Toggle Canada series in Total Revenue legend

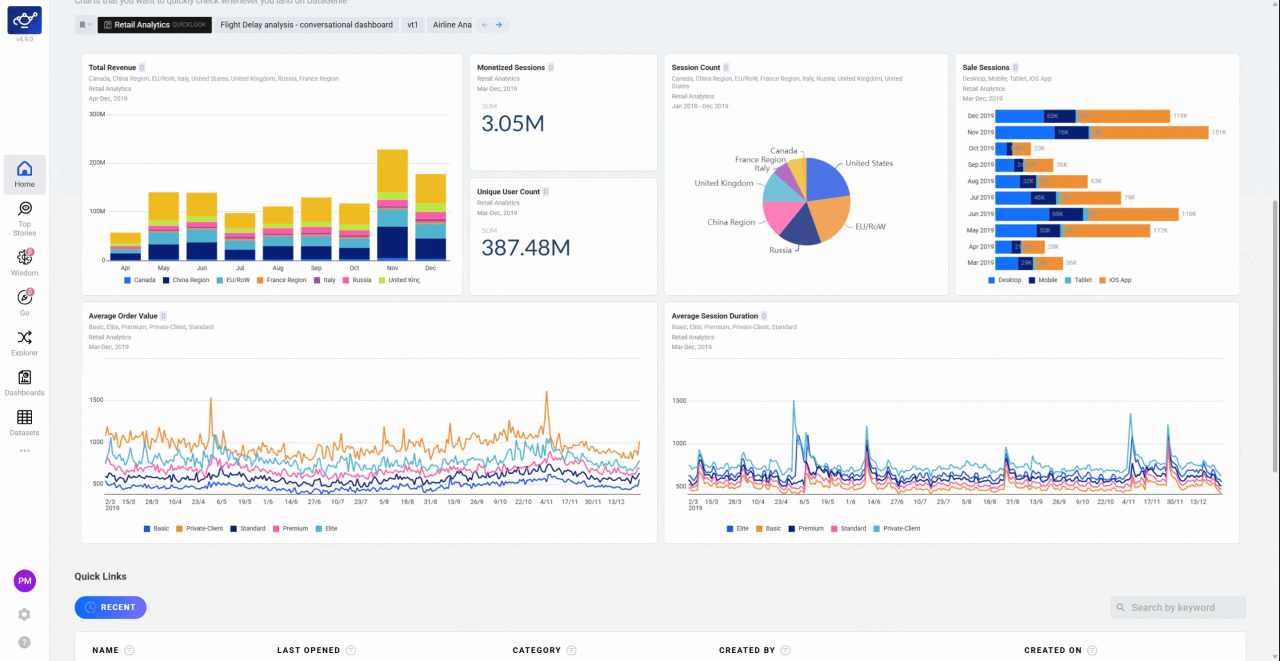(x=139, y=280)
